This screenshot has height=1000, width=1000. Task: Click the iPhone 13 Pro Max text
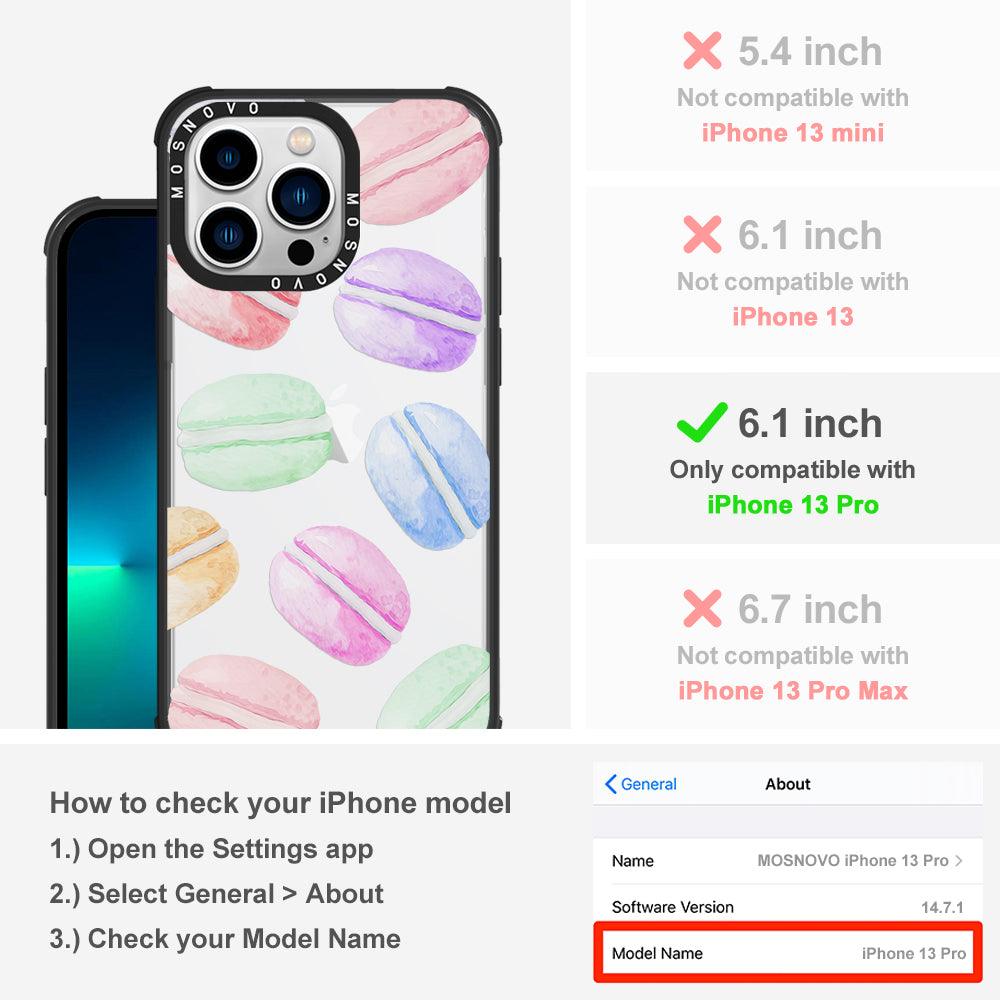(793, 691)
